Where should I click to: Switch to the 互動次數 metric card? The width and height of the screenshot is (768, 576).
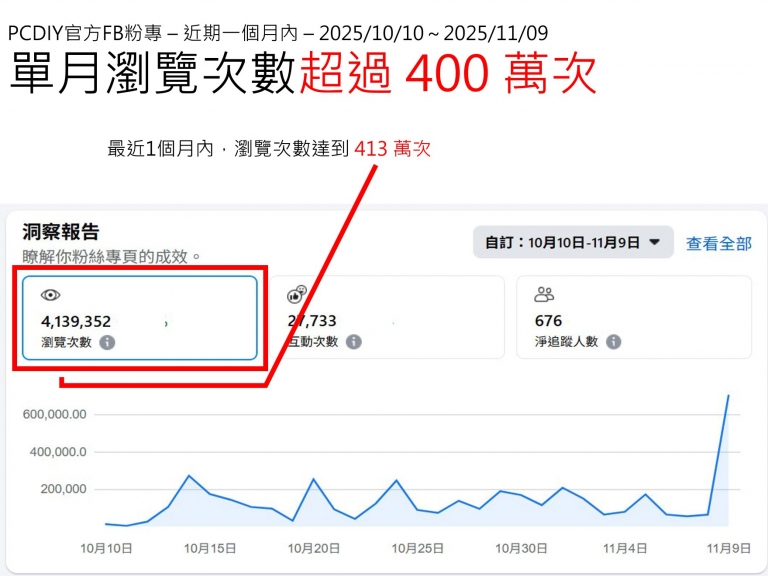386,318
